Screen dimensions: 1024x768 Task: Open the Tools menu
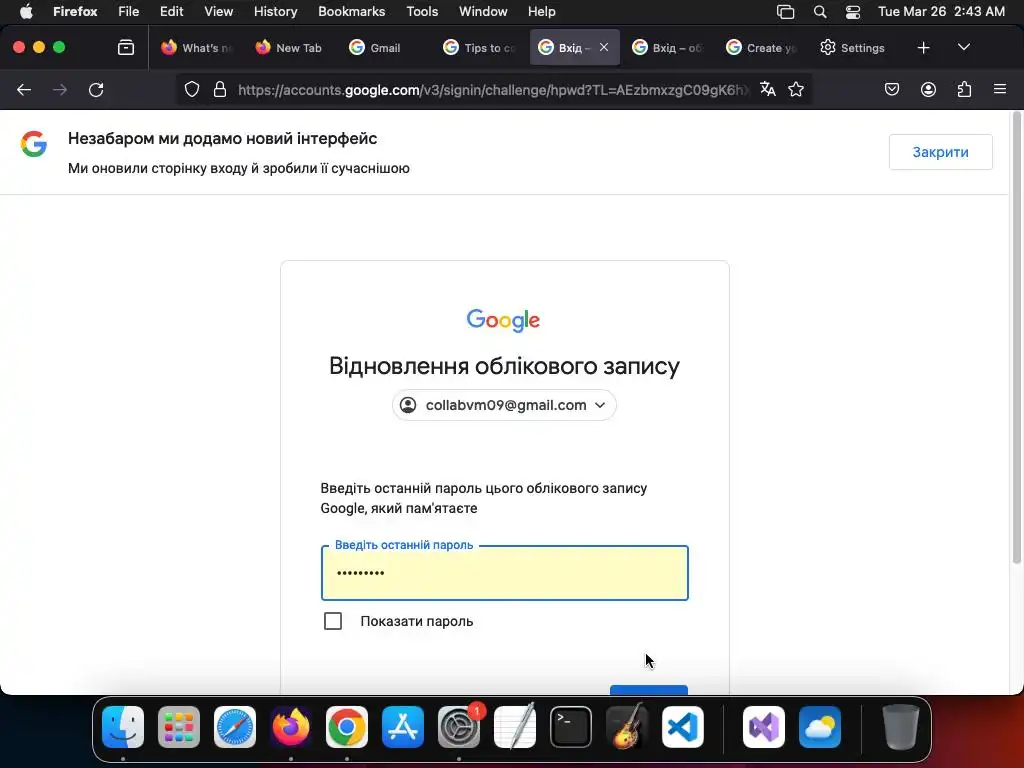(x=422, y=12)
